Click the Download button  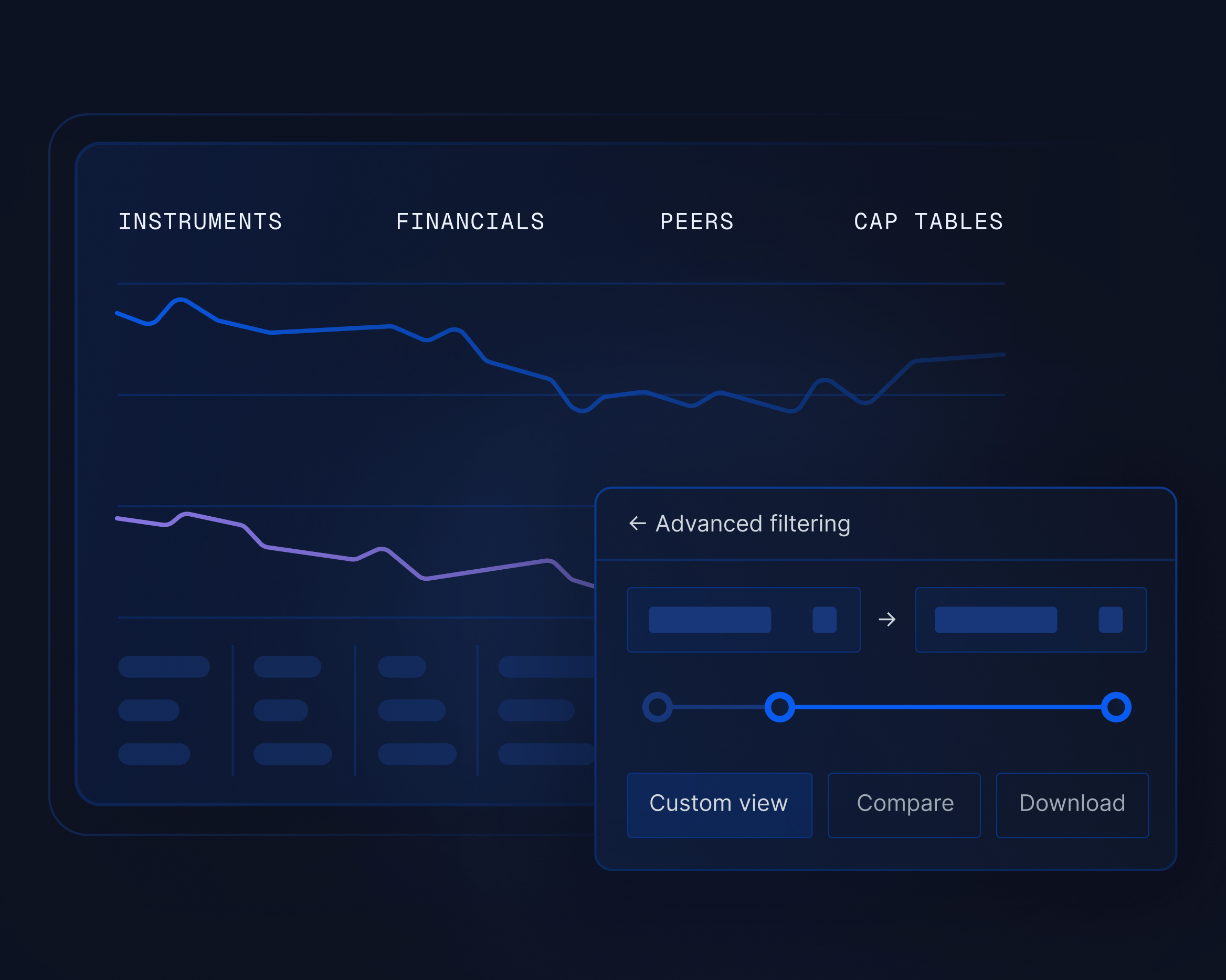[1072, 805]
